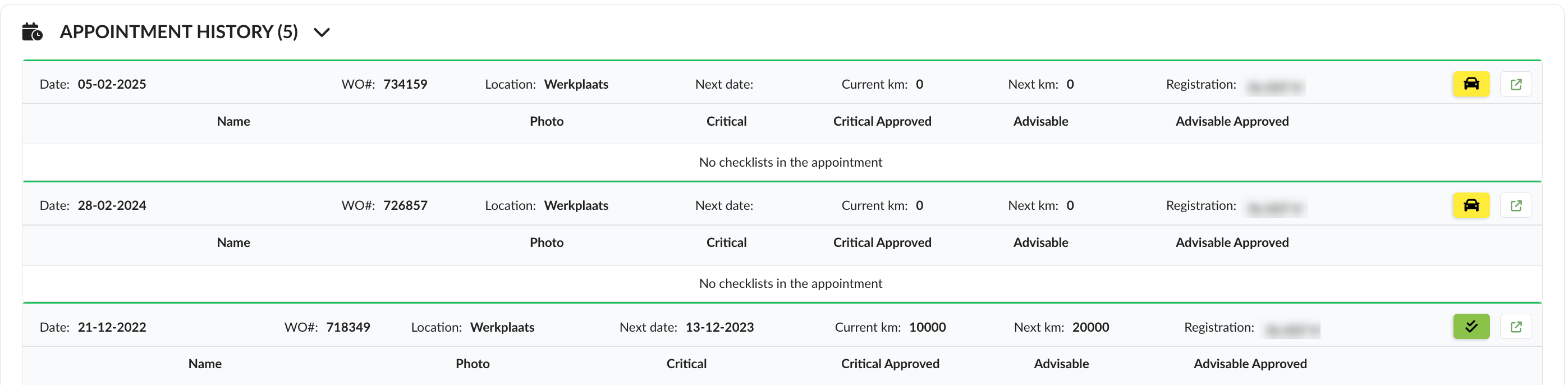
Task: Click the Appointment History (5) heading
Action: tap(178, 31)
